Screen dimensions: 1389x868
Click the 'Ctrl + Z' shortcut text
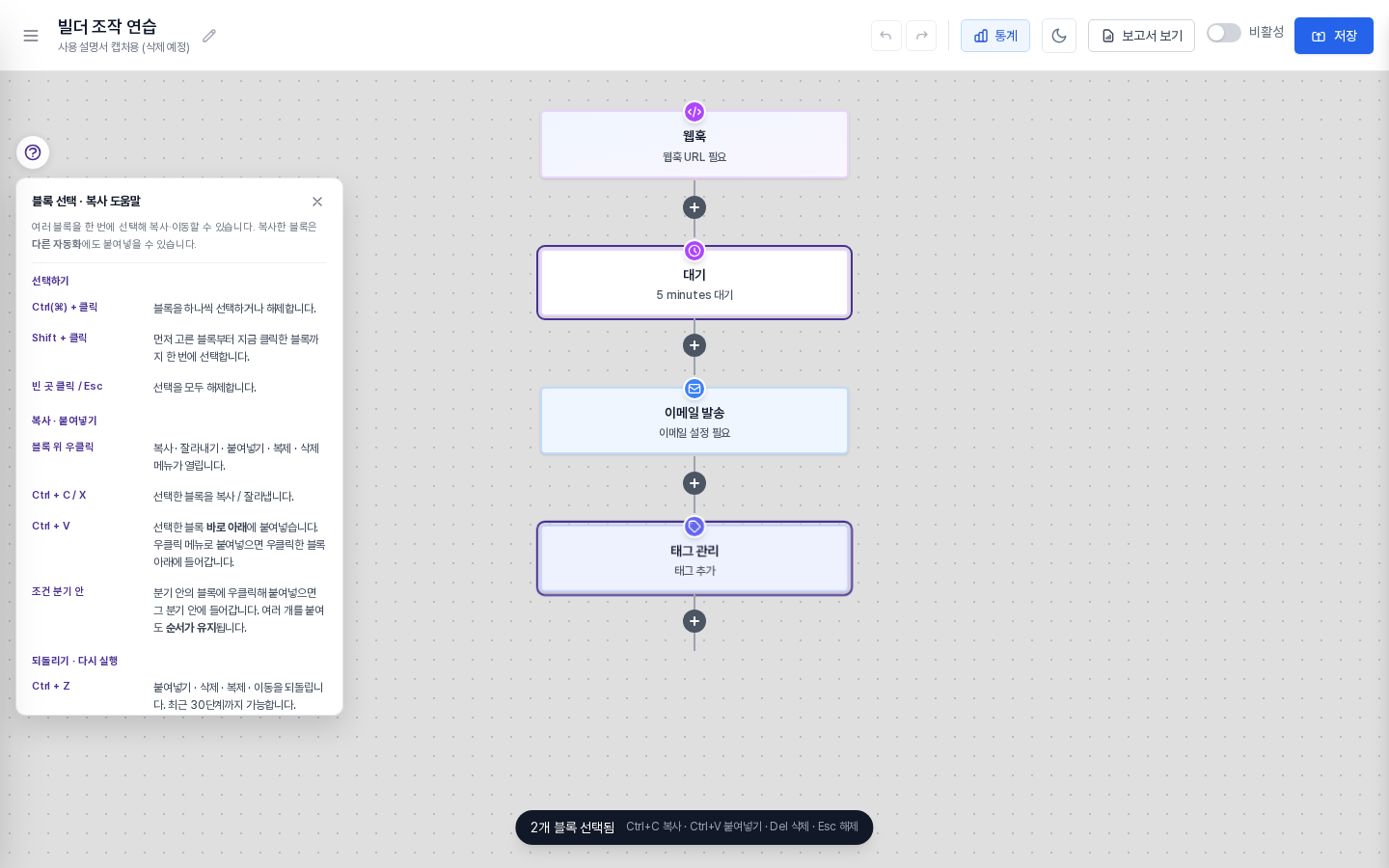51,686
